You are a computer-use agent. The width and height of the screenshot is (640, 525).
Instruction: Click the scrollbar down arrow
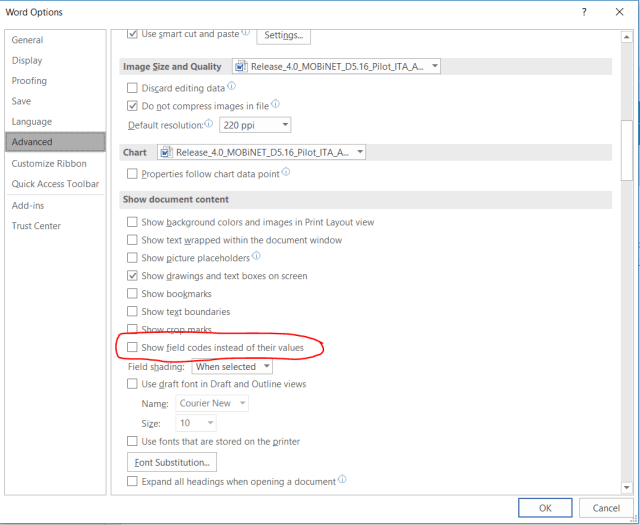[x=627, y=487]
